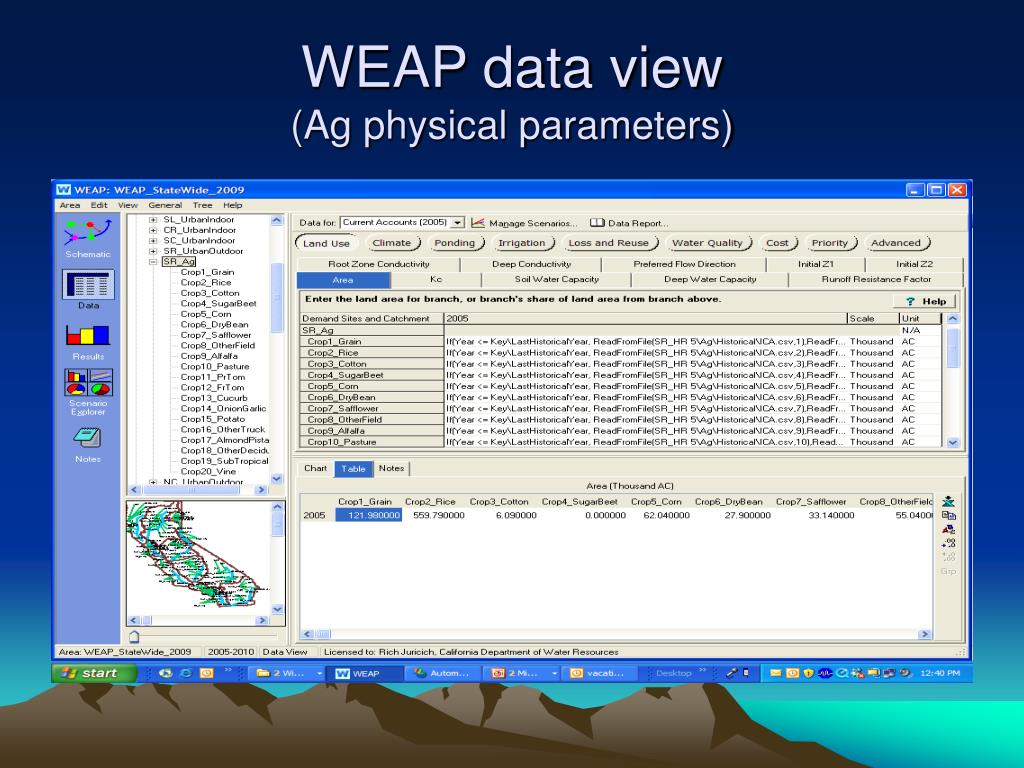
Task: Select the Cost category button
Action: click(x=778, y=243)
